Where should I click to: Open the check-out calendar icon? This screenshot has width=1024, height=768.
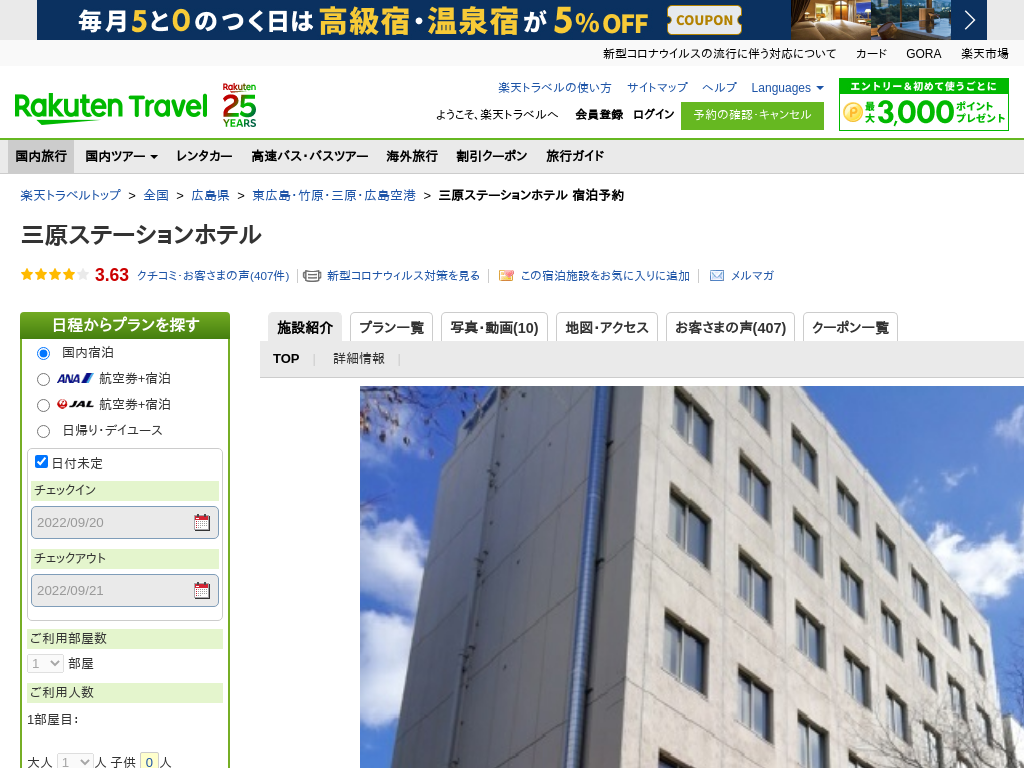[202, 590]
